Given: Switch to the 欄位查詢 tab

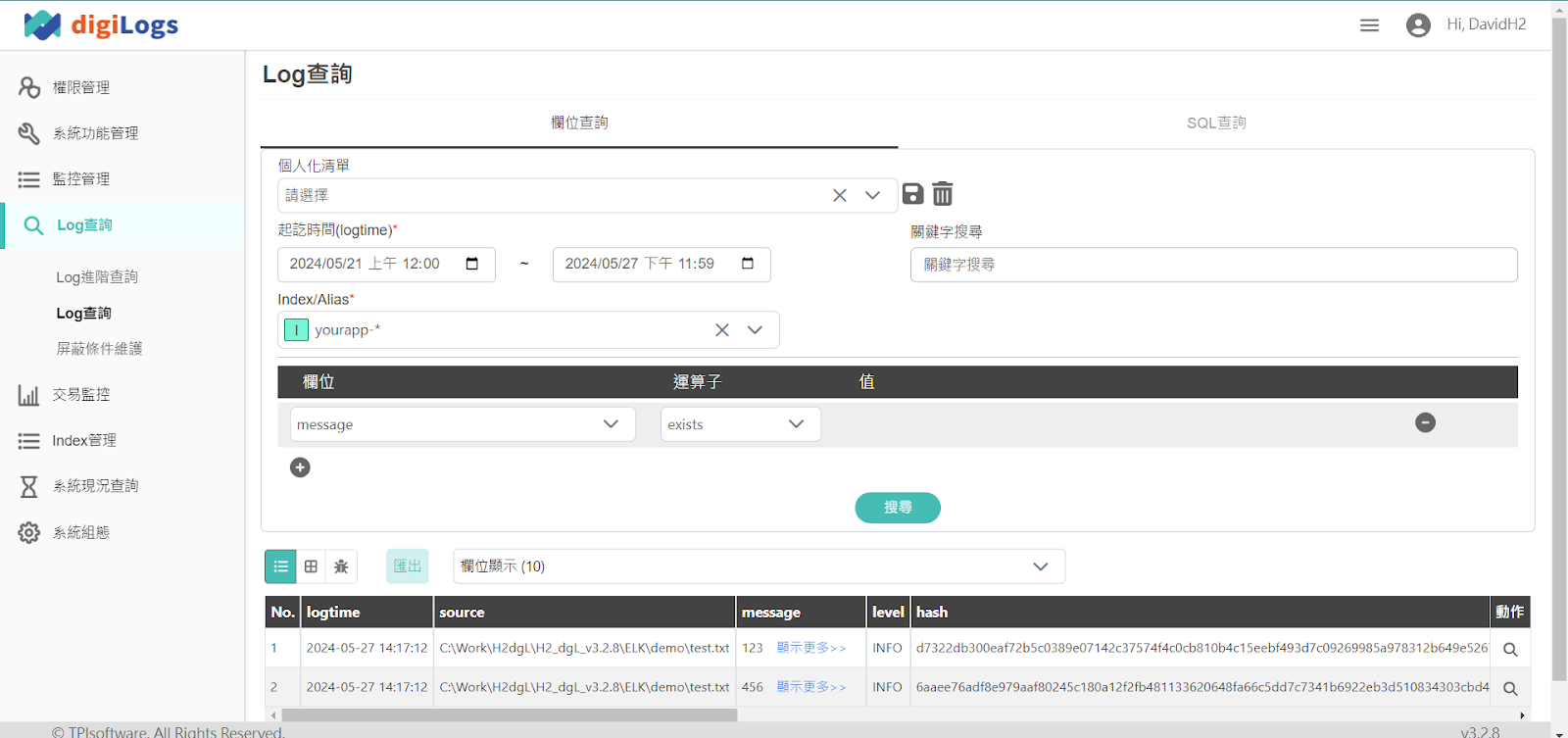Looking at the screenshot, I should 579,123.
